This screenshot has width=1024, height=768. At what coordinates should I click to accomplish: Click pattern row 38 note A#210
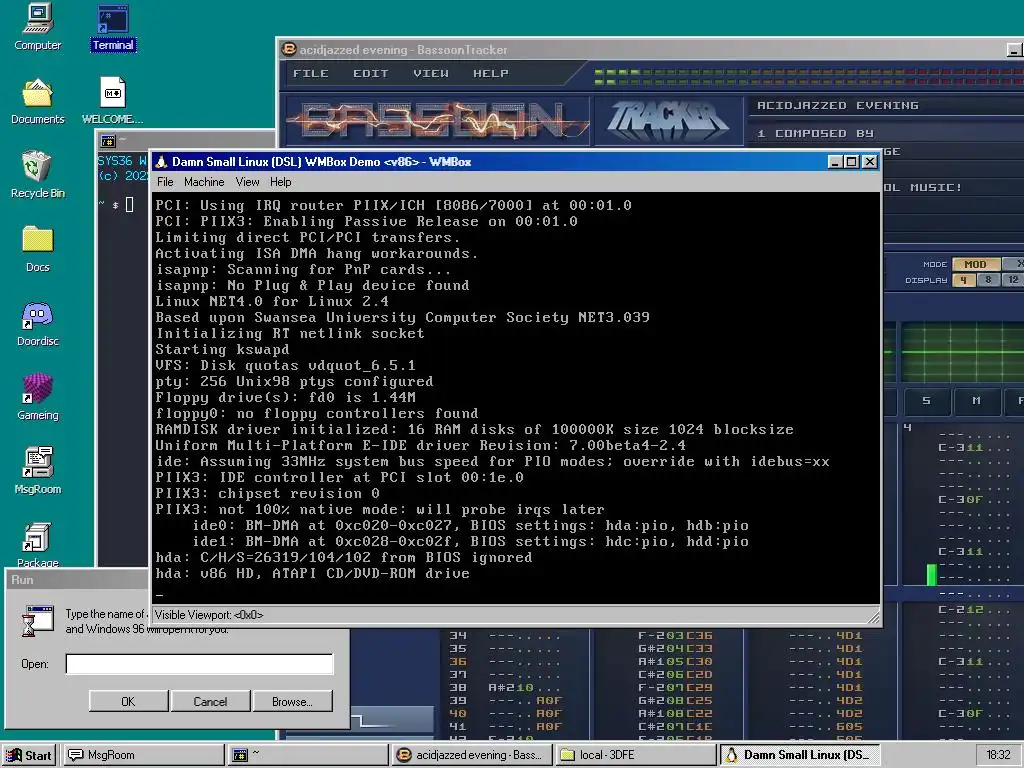coord(524,687)
